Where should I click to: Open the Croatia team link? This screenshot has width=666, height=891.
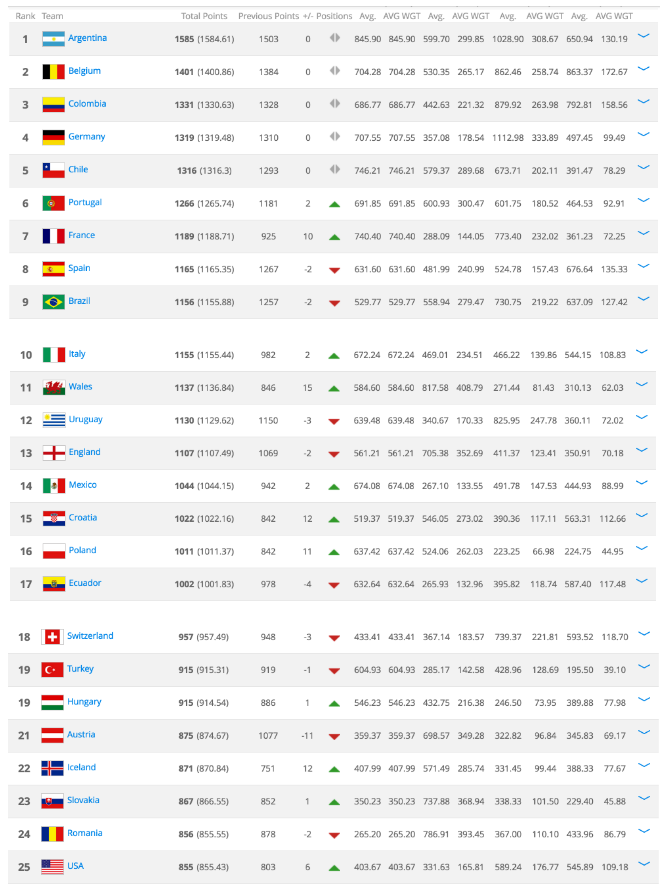click(x=82, y=518)
